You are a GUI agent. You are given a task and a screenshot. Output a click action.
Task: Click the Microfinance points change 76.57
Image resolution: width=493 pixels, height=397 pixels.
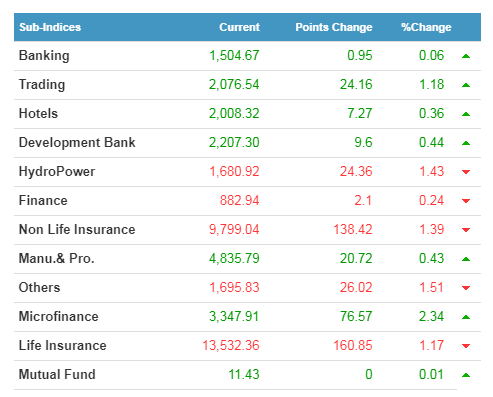tap(356, 316)
